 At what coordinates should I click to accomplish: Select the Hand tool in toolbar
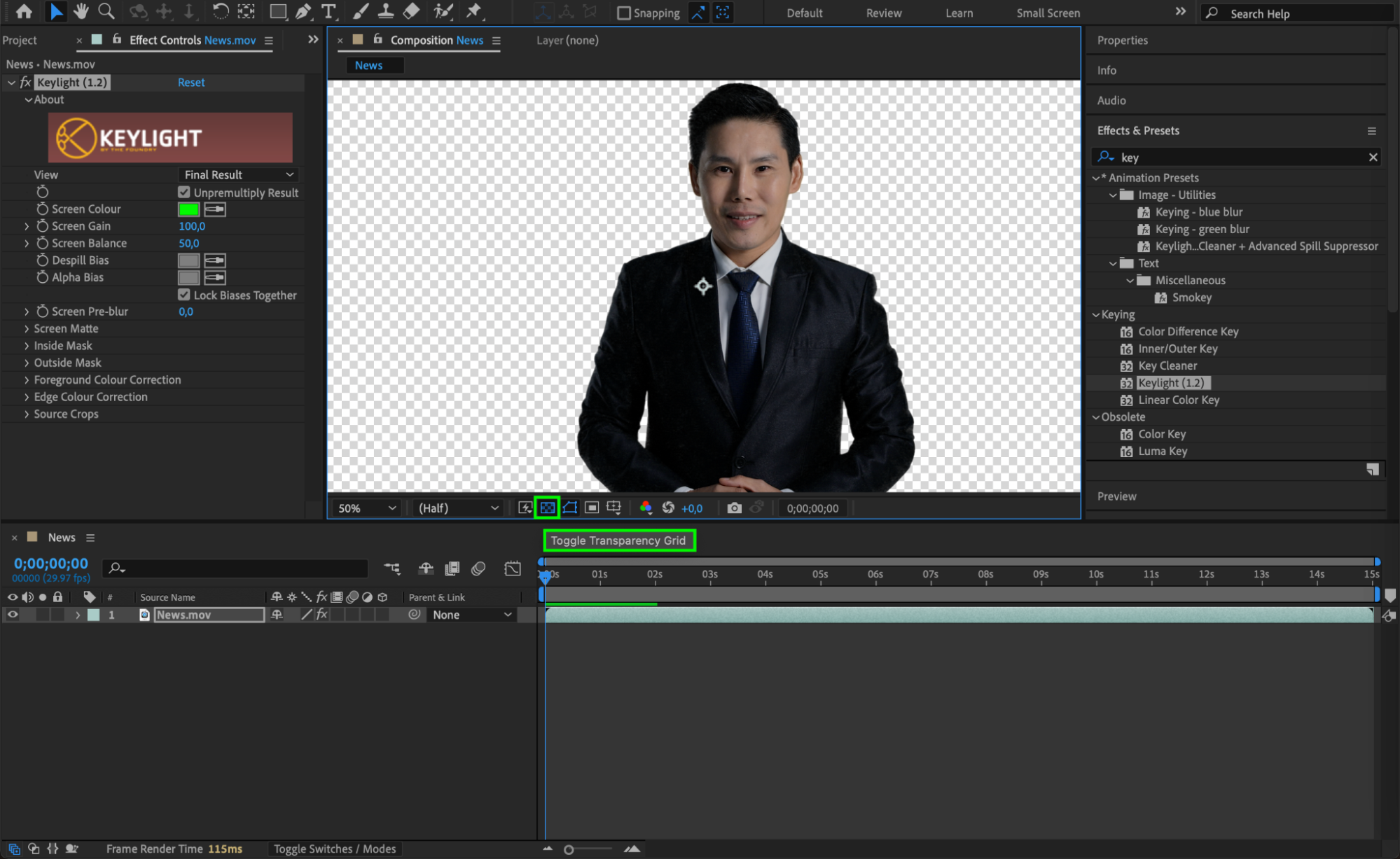(x=81, y=11)
